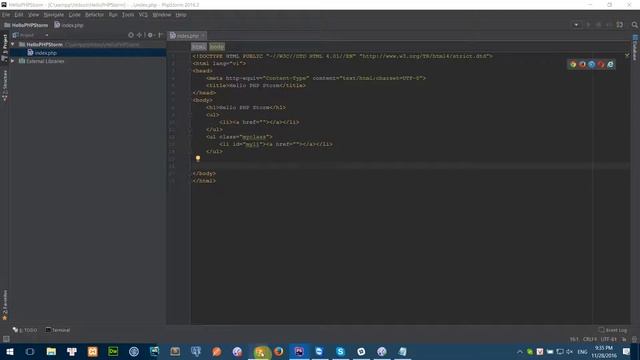Select External Libraries tree item

45,61
